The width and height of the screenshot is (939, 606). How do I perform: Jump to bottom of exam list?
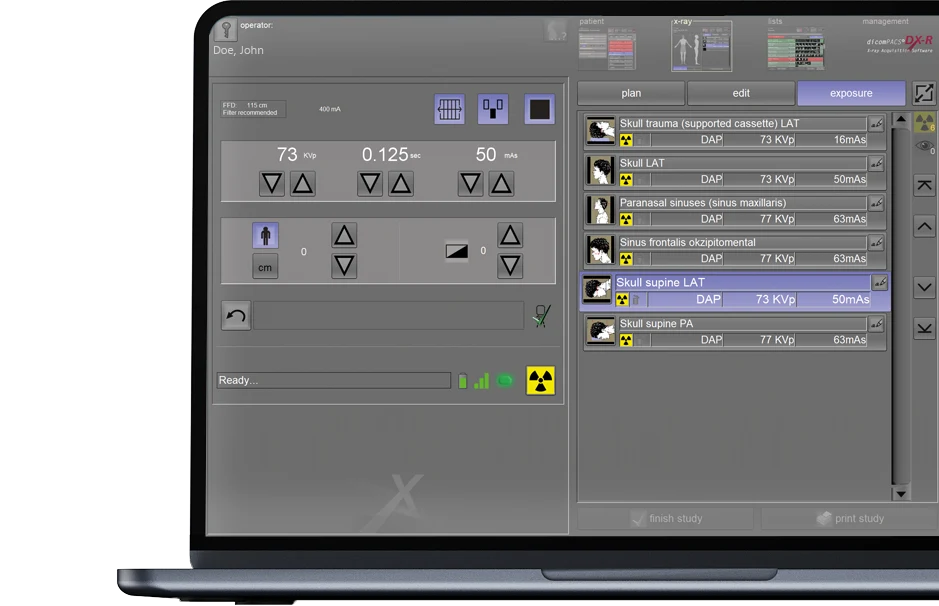click(924, 327)
